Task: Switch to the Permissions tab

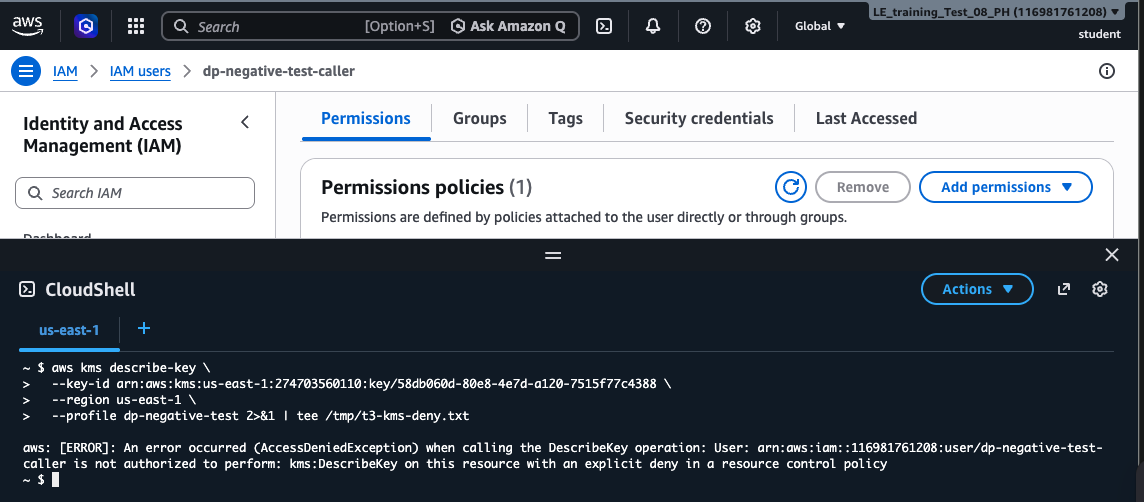Action: coord(366,118)
